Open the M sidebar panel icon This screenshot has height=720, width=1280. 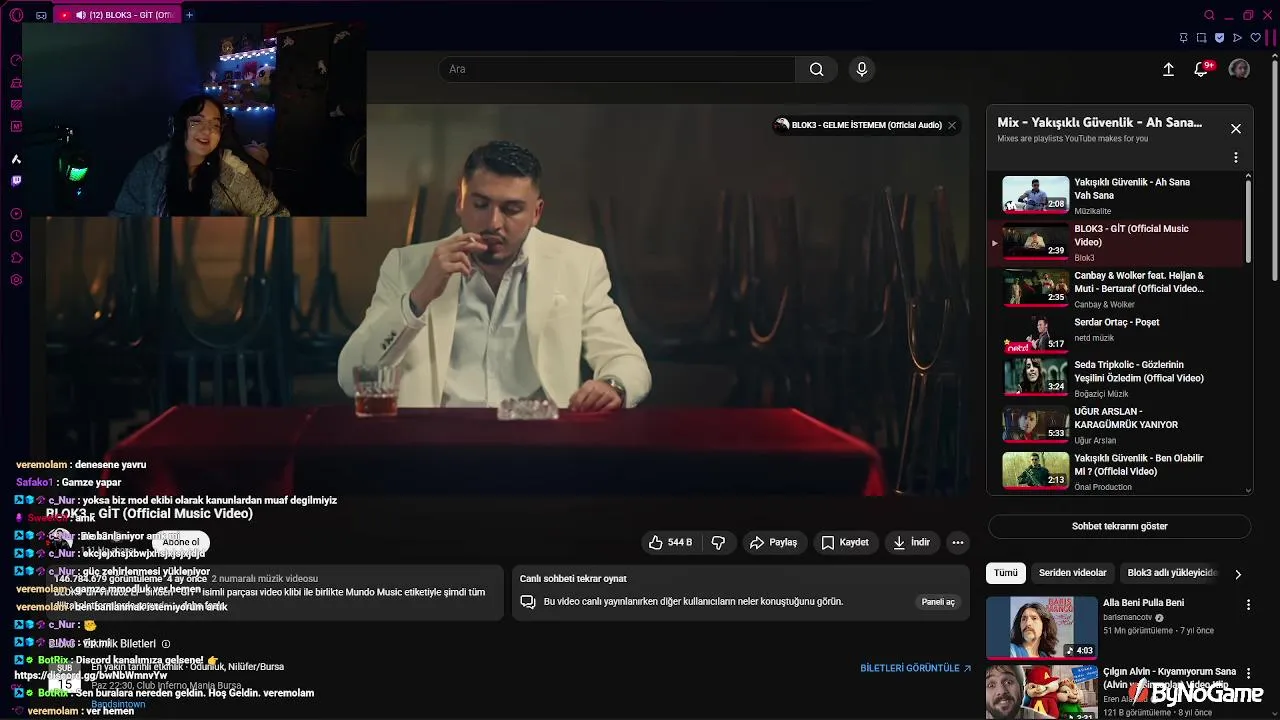pos(16,126)
